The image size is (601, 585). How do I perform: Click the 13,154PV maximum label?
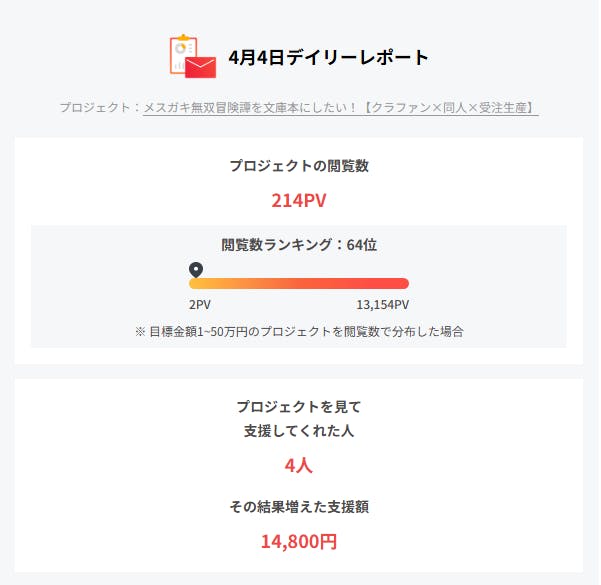click(383, 305)
